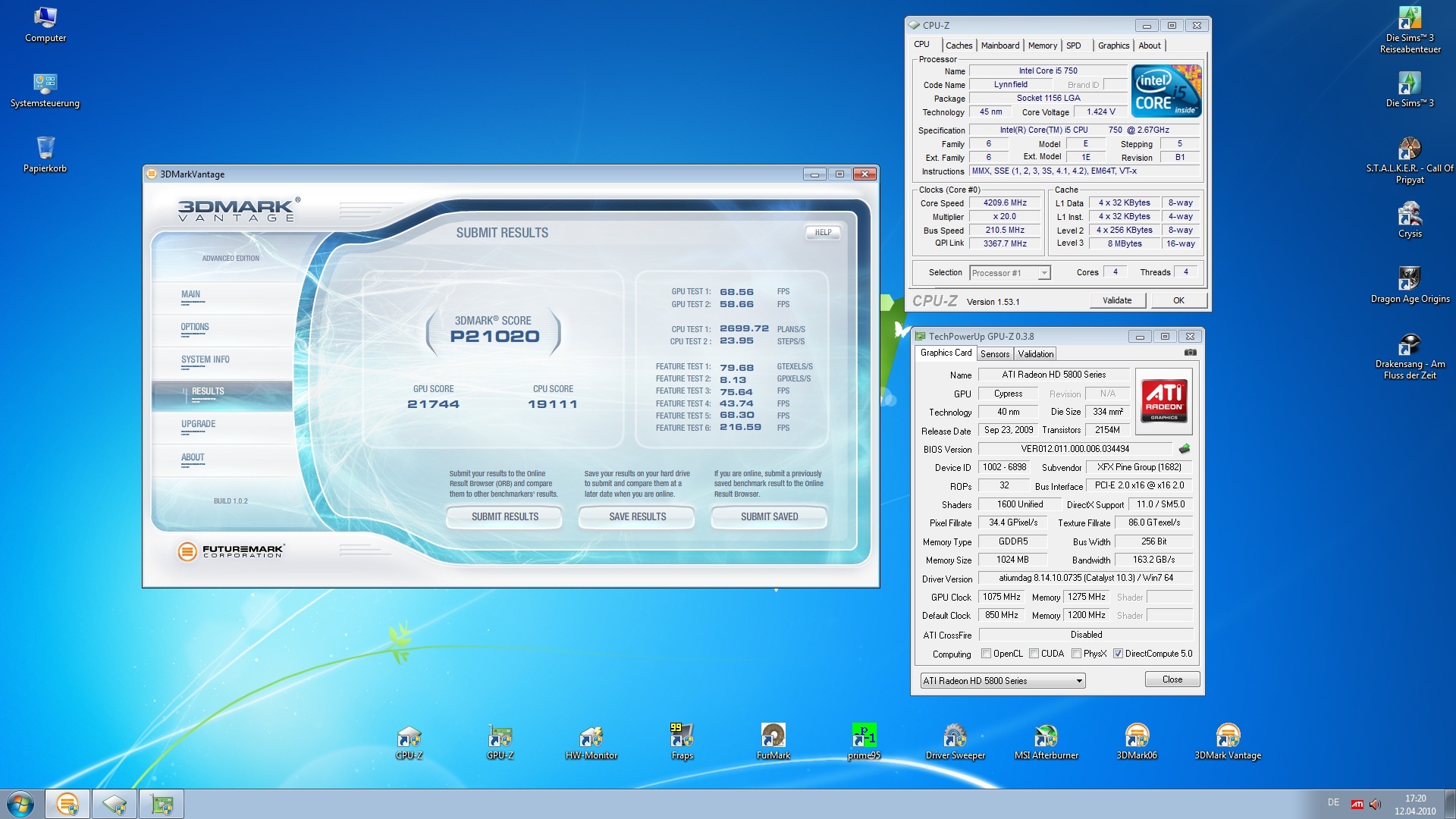The width and height of the screenshot is (1456, 819).
Task: Open ABOUT section in 3DMark Vantage
Action: coord(222,460)
